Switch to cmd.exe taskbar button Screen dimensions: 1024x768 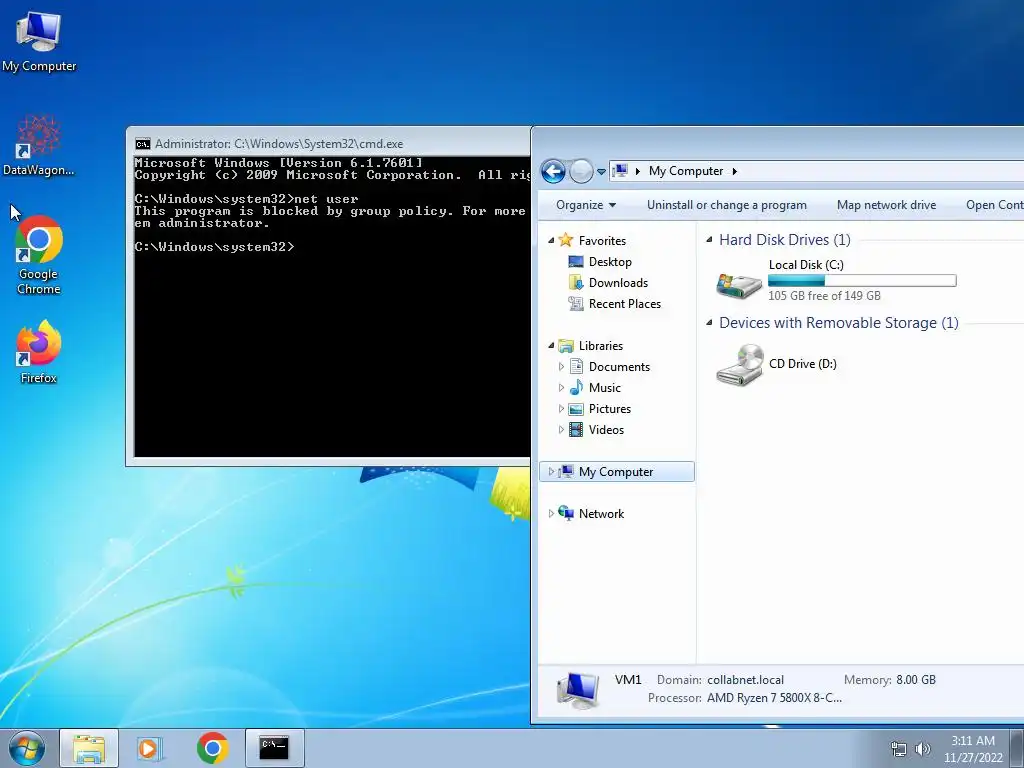(274, 748)
